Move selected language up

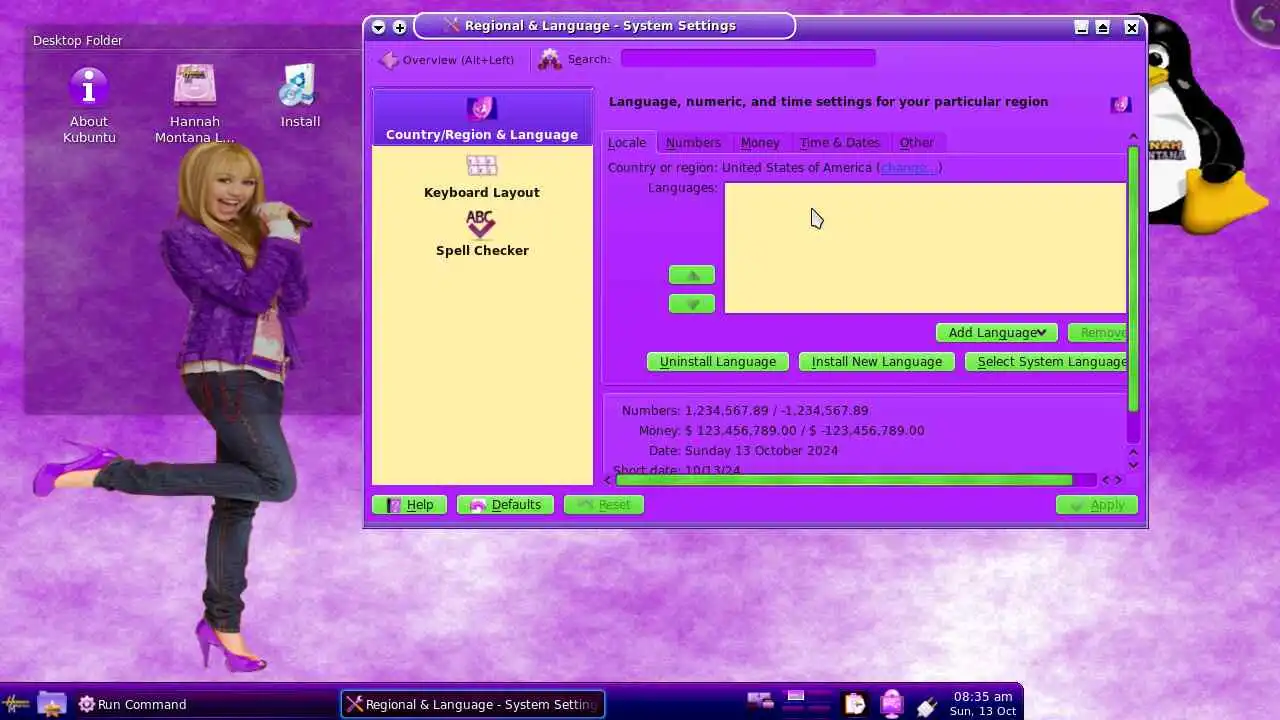click(692, 275)
